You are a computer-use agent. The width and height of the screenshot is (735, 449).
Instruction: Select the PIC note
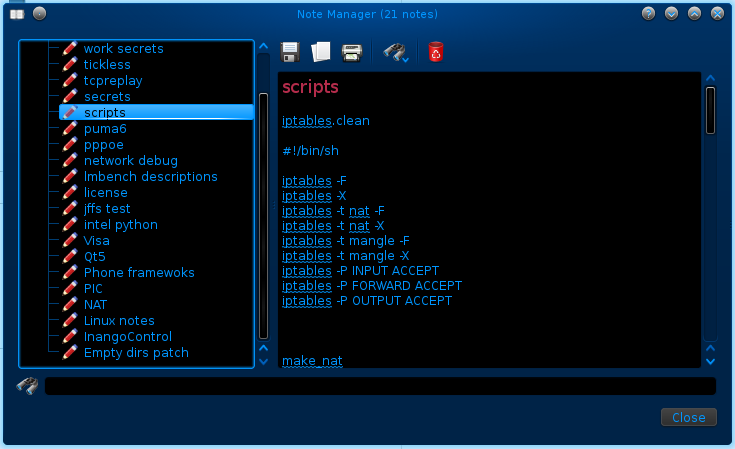[x=93, y=288]
